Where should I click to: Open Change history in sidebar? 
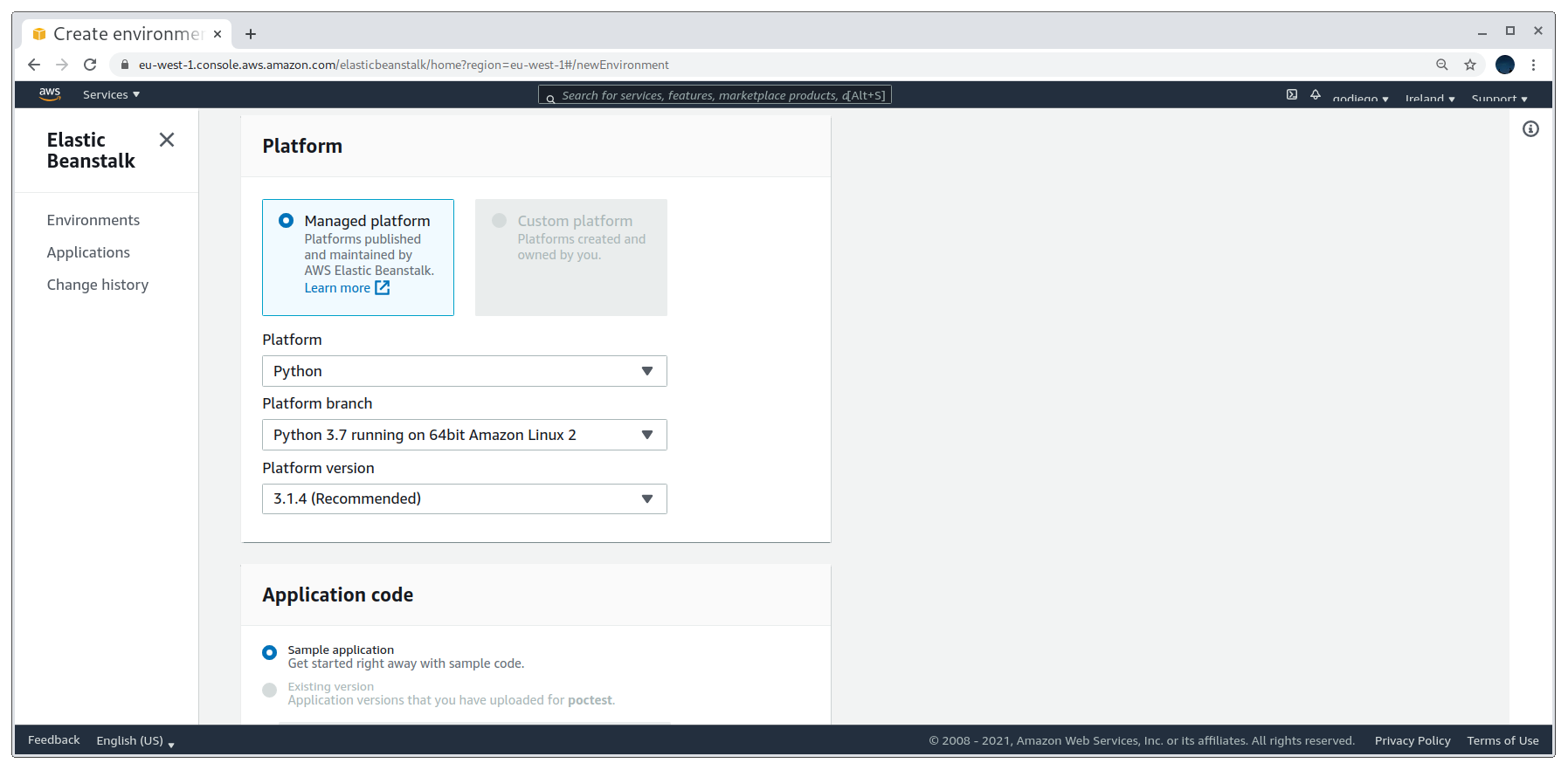[98, 285]
